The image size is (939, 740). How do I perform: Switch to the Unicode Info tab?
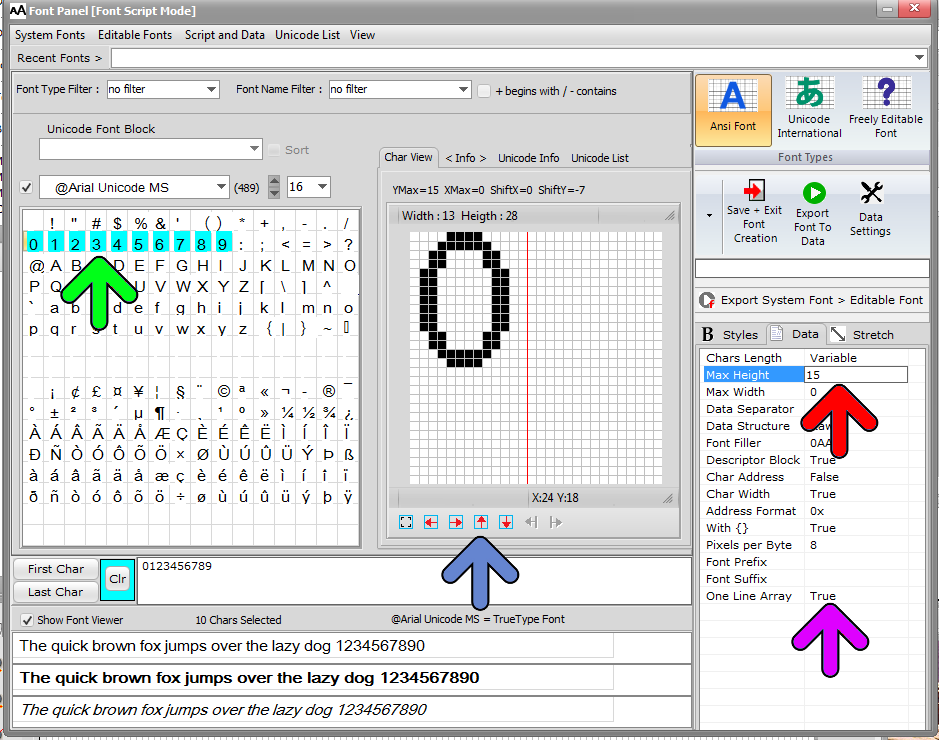[529, 158]
